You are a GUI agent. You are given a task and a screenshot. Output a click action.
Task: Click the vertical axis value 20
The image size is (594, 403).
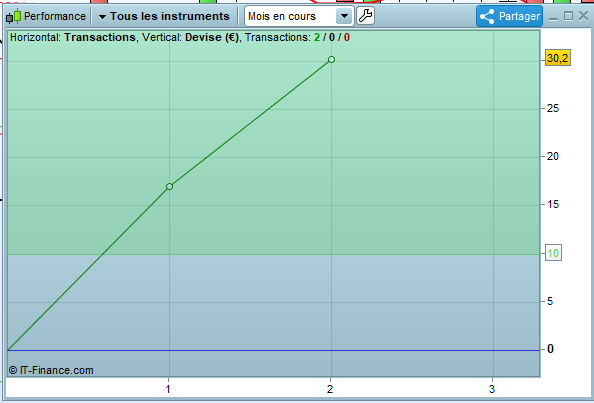pyautogui.click(x=553, y=156)
